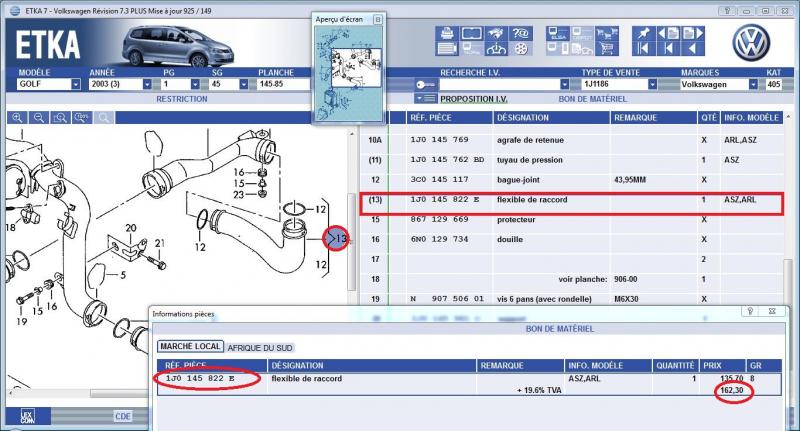This screenshot has height=431, width=800.
Task: Click the price 162,30 in info window
Action: pos(732,391)
